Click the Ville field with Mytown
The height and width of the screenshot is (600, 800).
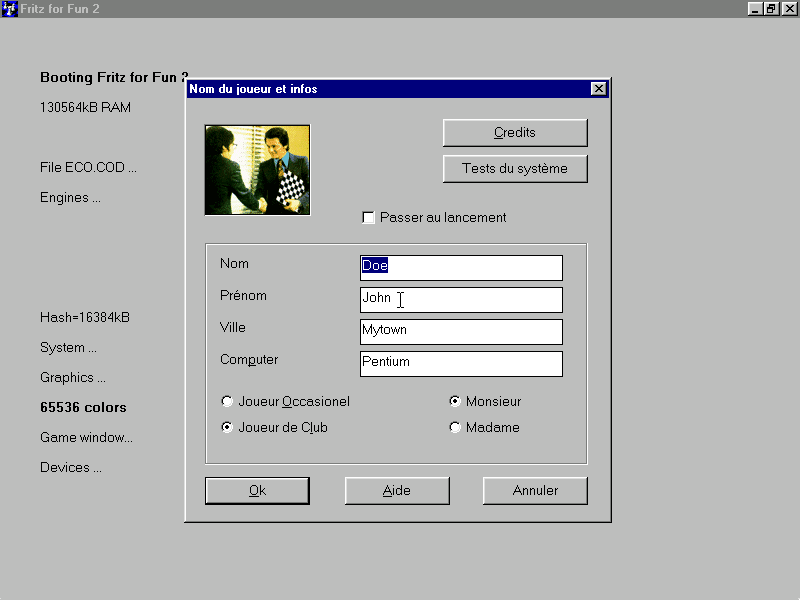(x=461, y=332)
